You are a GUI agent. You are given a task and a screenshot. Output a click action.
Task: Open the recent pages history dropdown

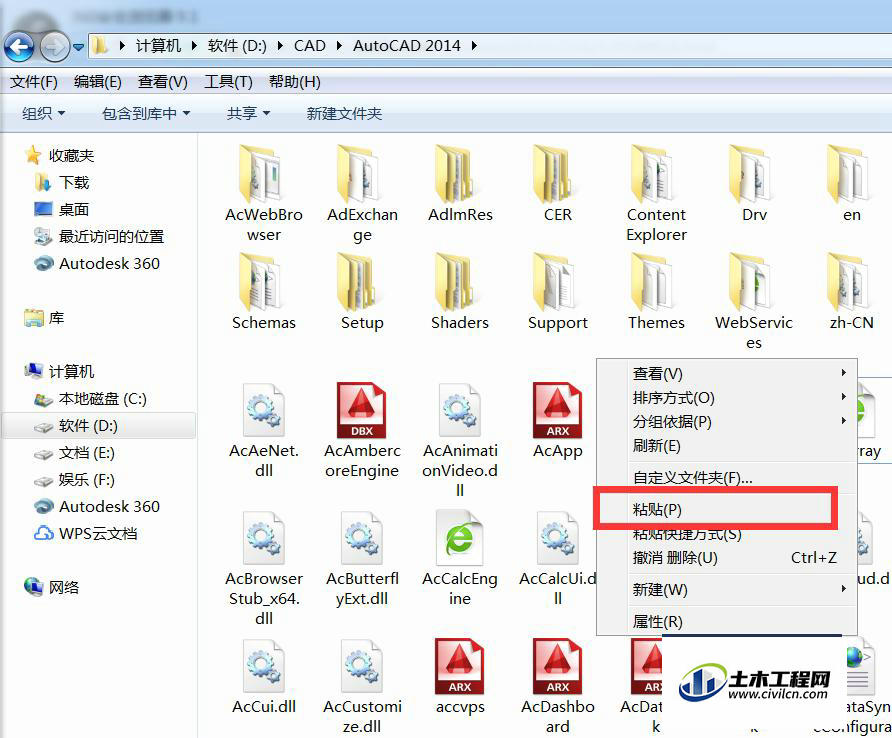tap(79, 47)
